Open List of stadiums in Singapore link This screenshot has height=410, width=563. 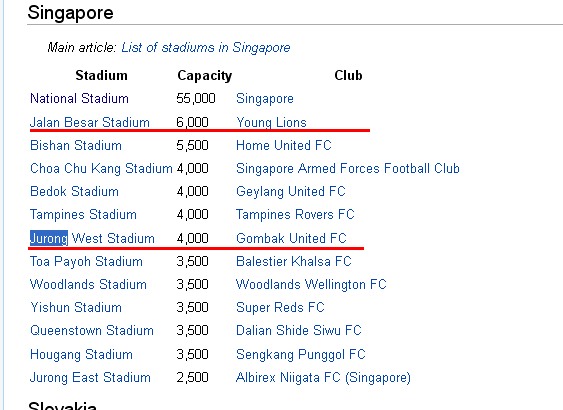(x=206, y=47)
